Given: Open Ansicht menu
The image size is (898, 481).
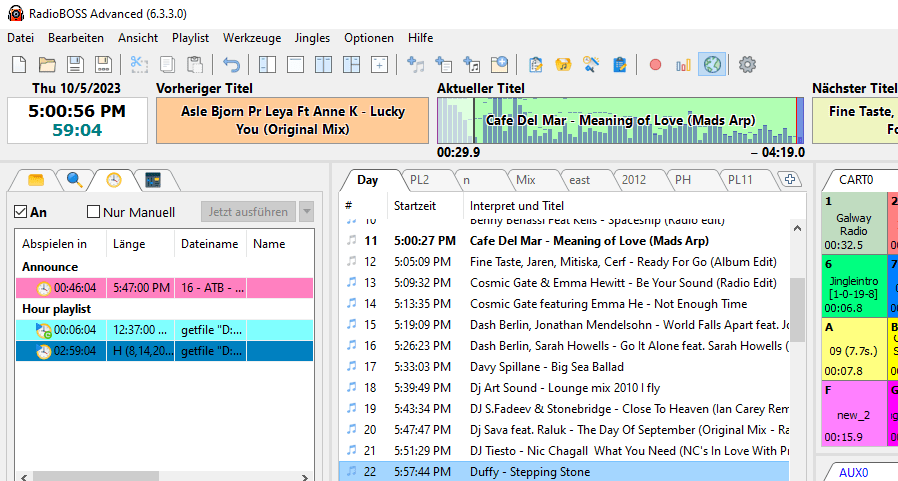Looking at the screenshot, I should tap(138, 38).
